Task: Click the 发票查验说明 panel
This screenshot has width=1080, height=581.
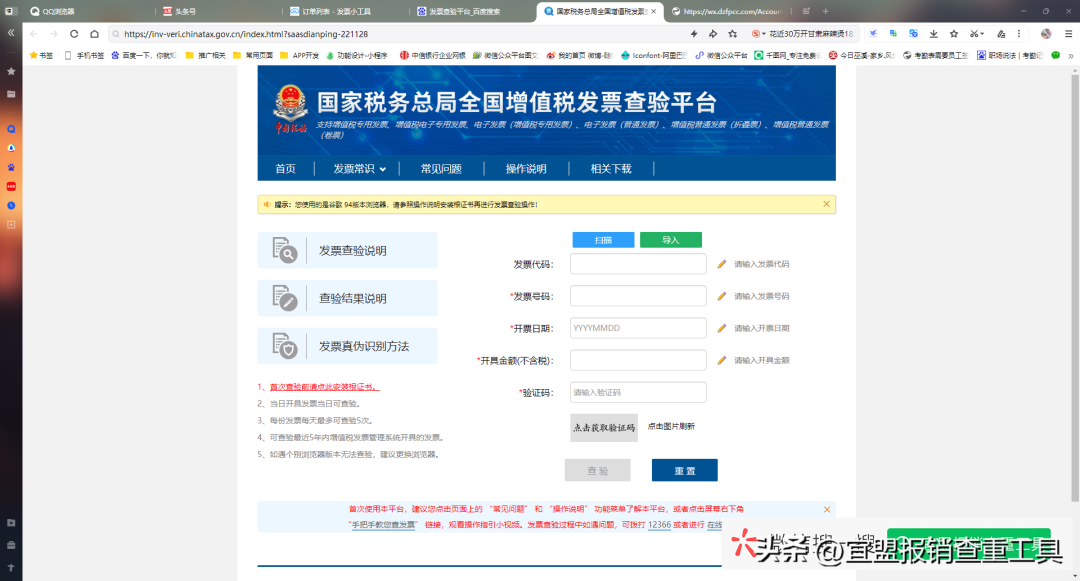Action: [347, 250]
